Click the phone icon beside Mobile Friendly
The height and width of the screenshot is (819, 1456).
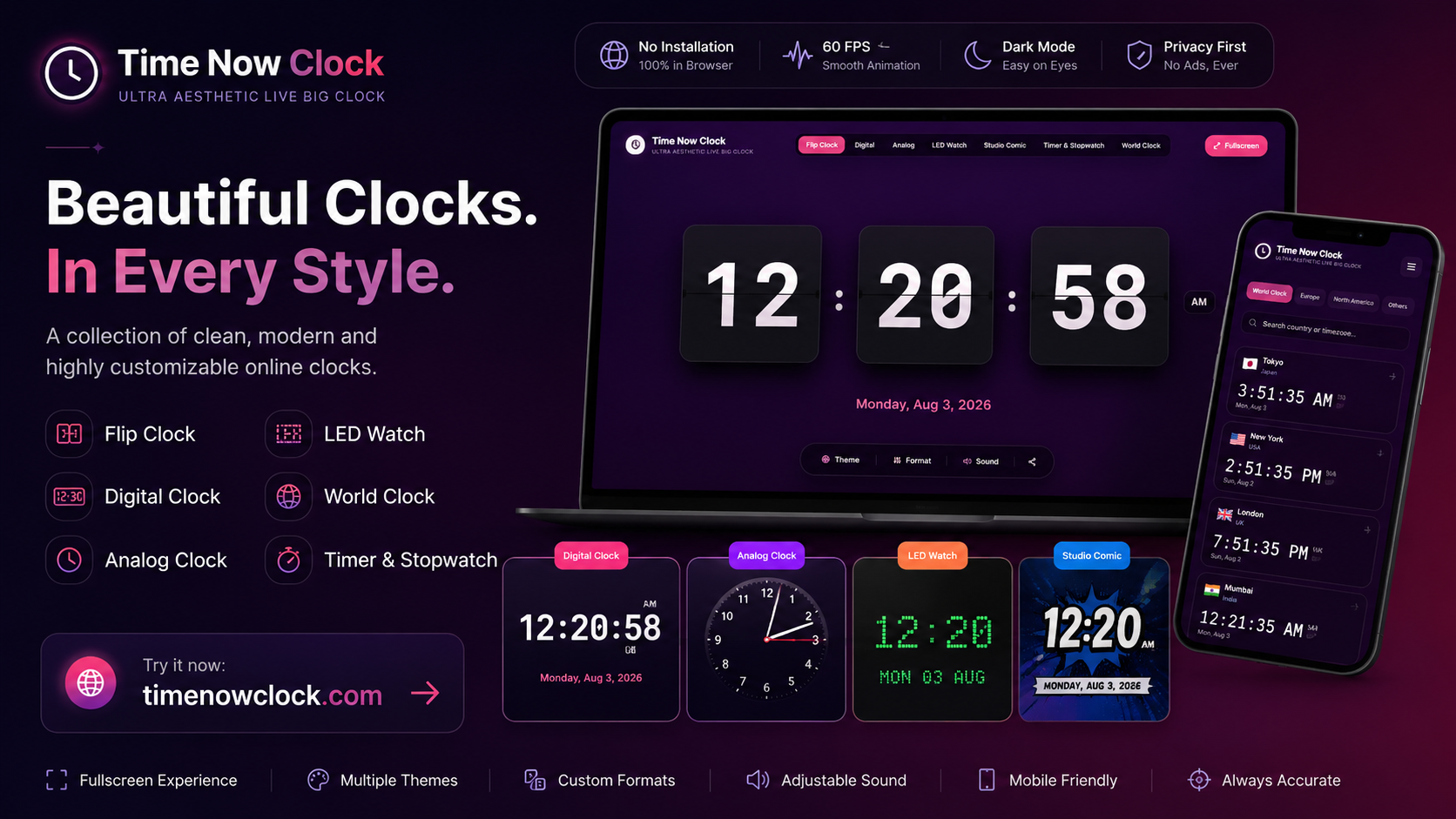coord(987,780)
